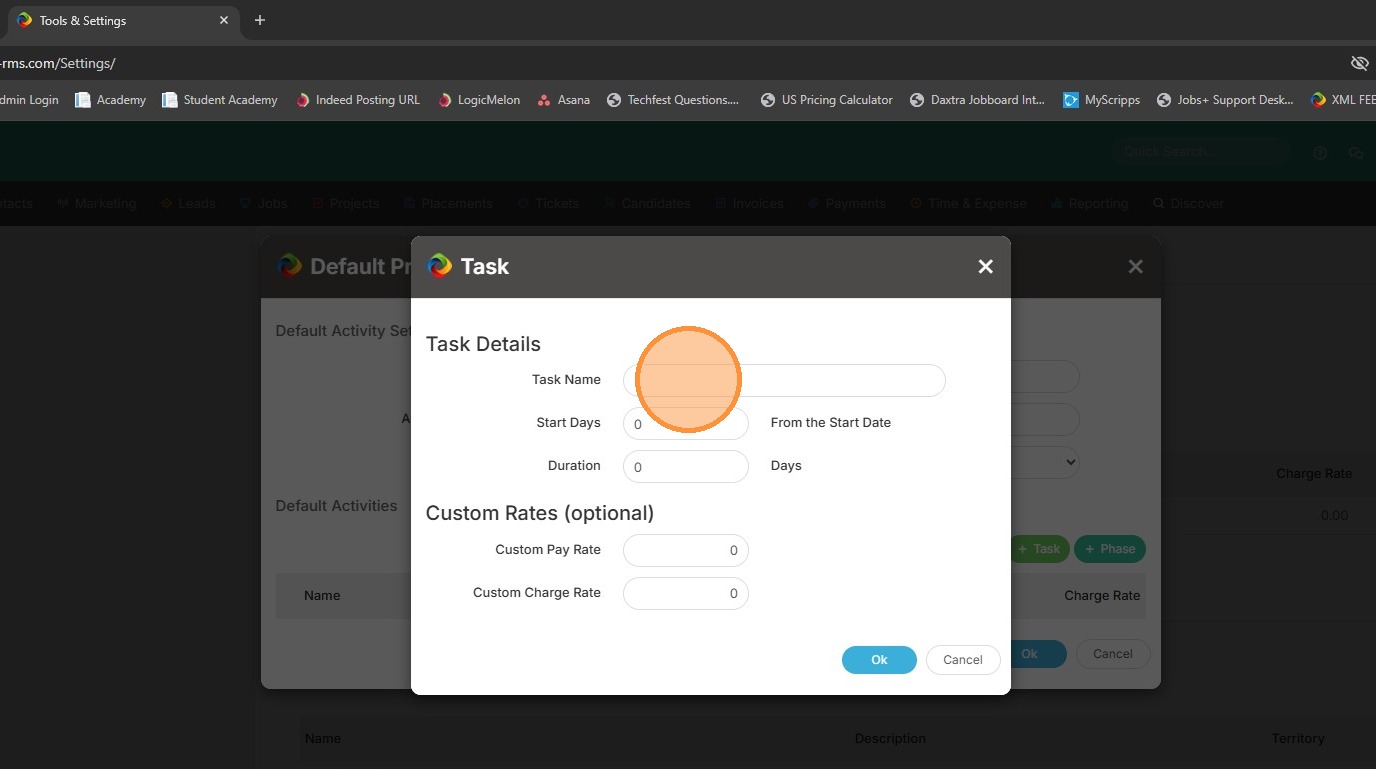Open the Marketing menu

point(96,203)
